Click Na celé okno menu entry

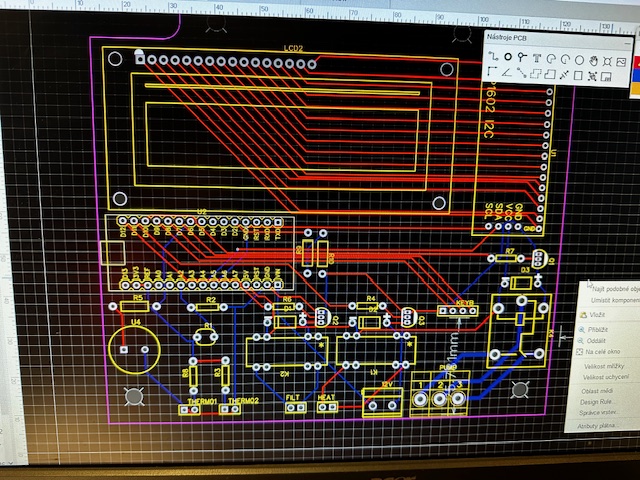pyautogui.click(x=604, y=352)
